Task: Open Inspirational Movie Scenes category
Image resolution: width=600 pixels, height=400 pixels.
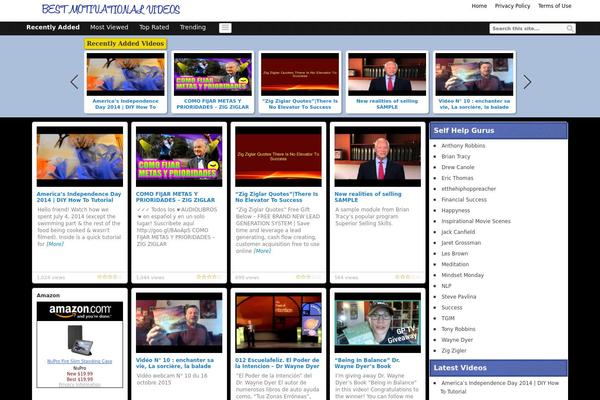Action: tap(476, 221)
